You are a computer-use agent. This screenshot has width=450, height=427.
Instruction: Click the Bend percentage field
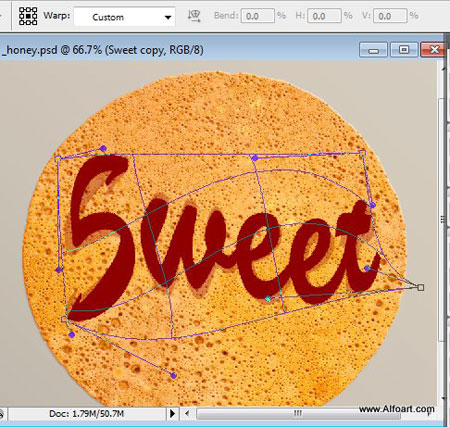(257, 16)
